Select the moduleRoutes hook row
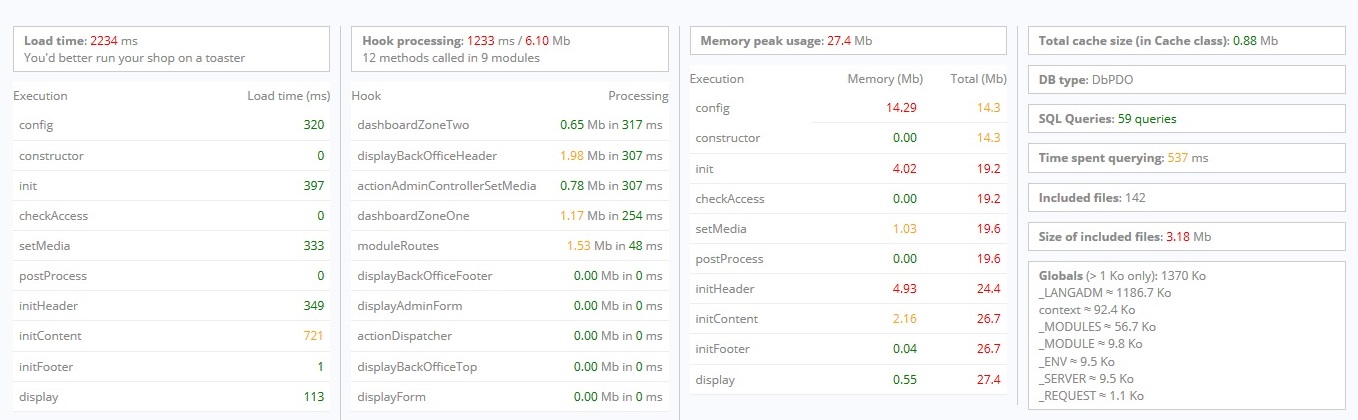 pyautogui.click(x=509, y=245)
